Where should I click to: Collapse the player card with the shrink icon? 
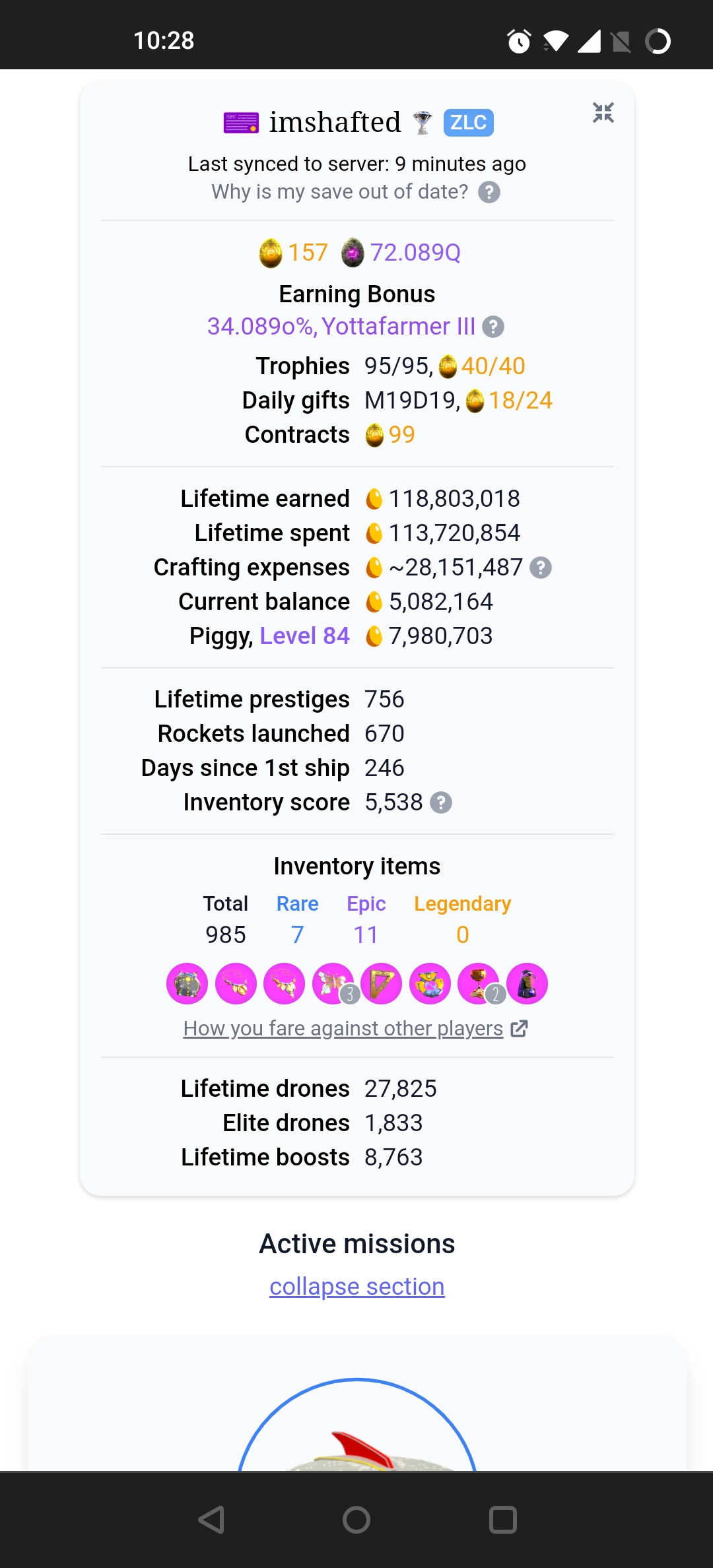[x=603, y=113]
